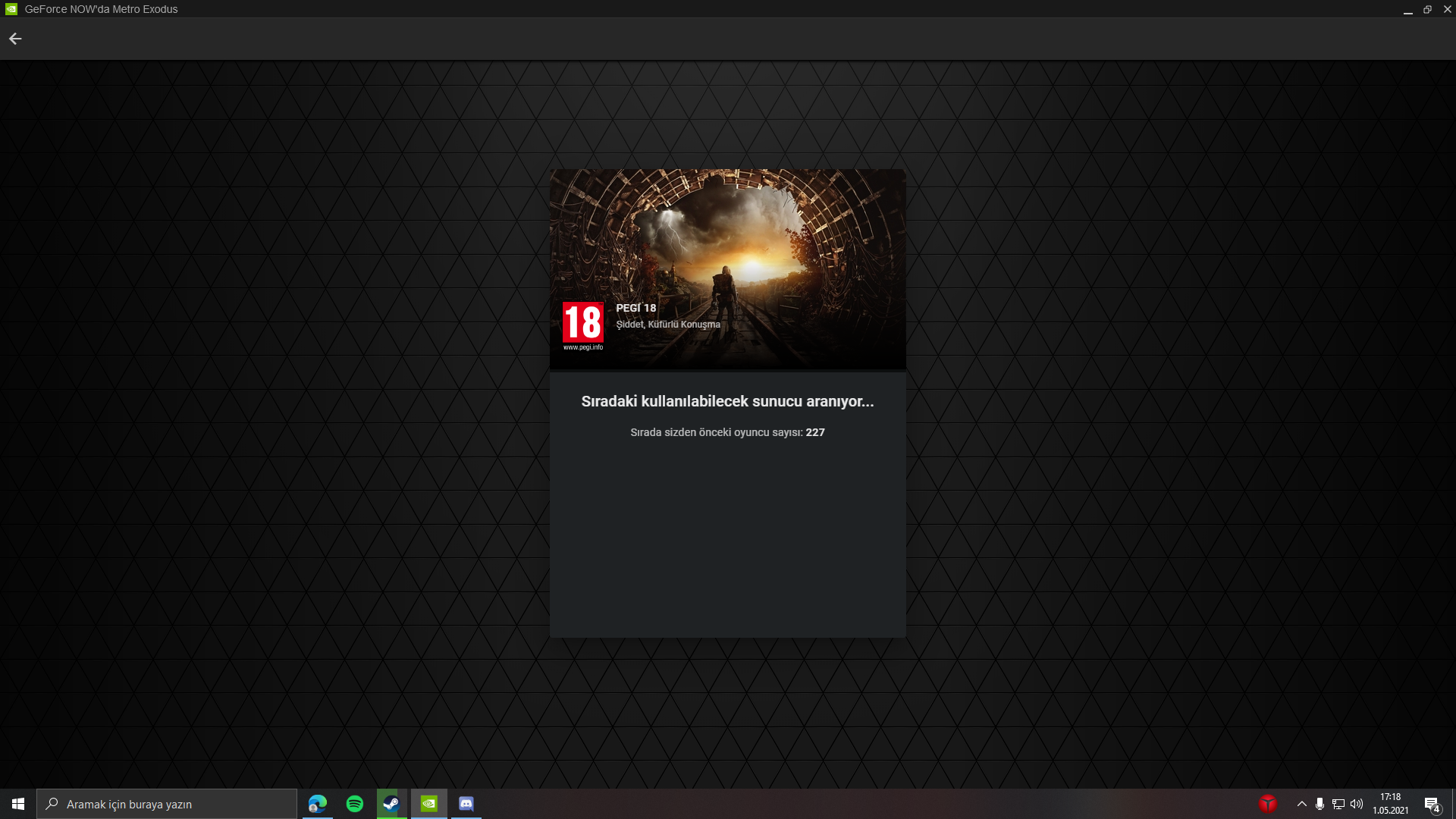The height and width of the screenshot is (819, 1456).
Task: Click the NVIDIA logo in title bar
Action: click(x=11, y=9)
